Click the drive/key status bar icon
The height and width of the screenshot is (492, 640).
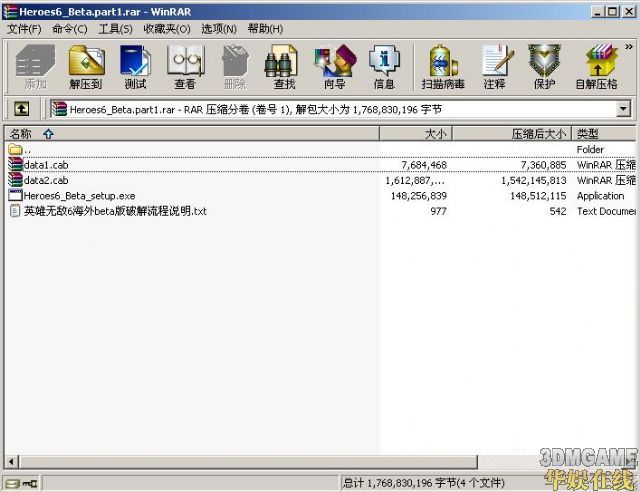coord(21,484)
